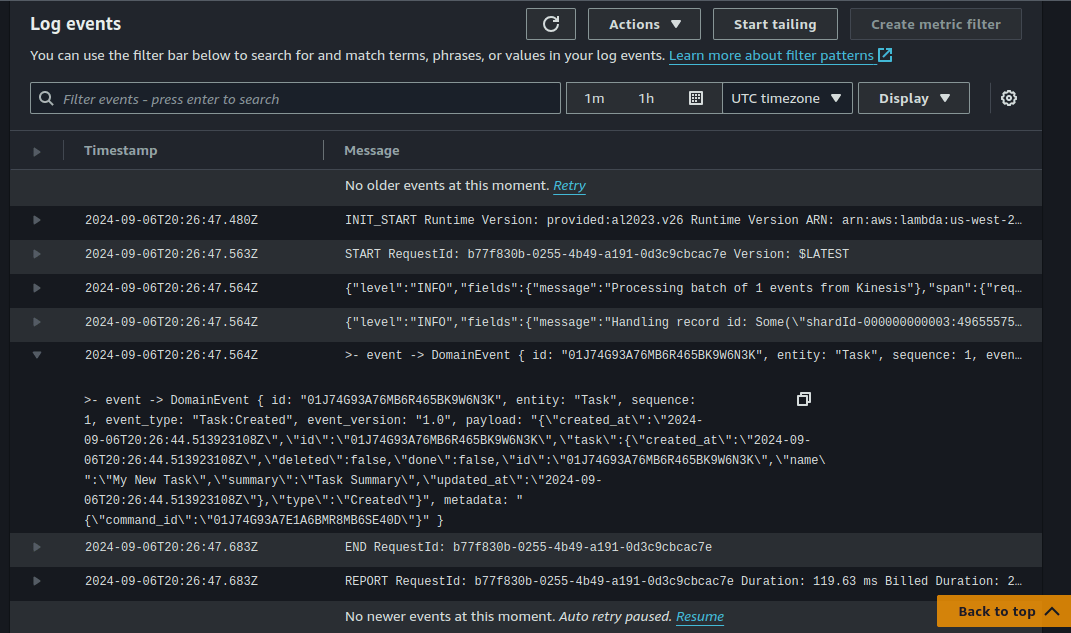Click the search magnifier in filter bar
The image size is (1071, 633).
coord(46,99)
